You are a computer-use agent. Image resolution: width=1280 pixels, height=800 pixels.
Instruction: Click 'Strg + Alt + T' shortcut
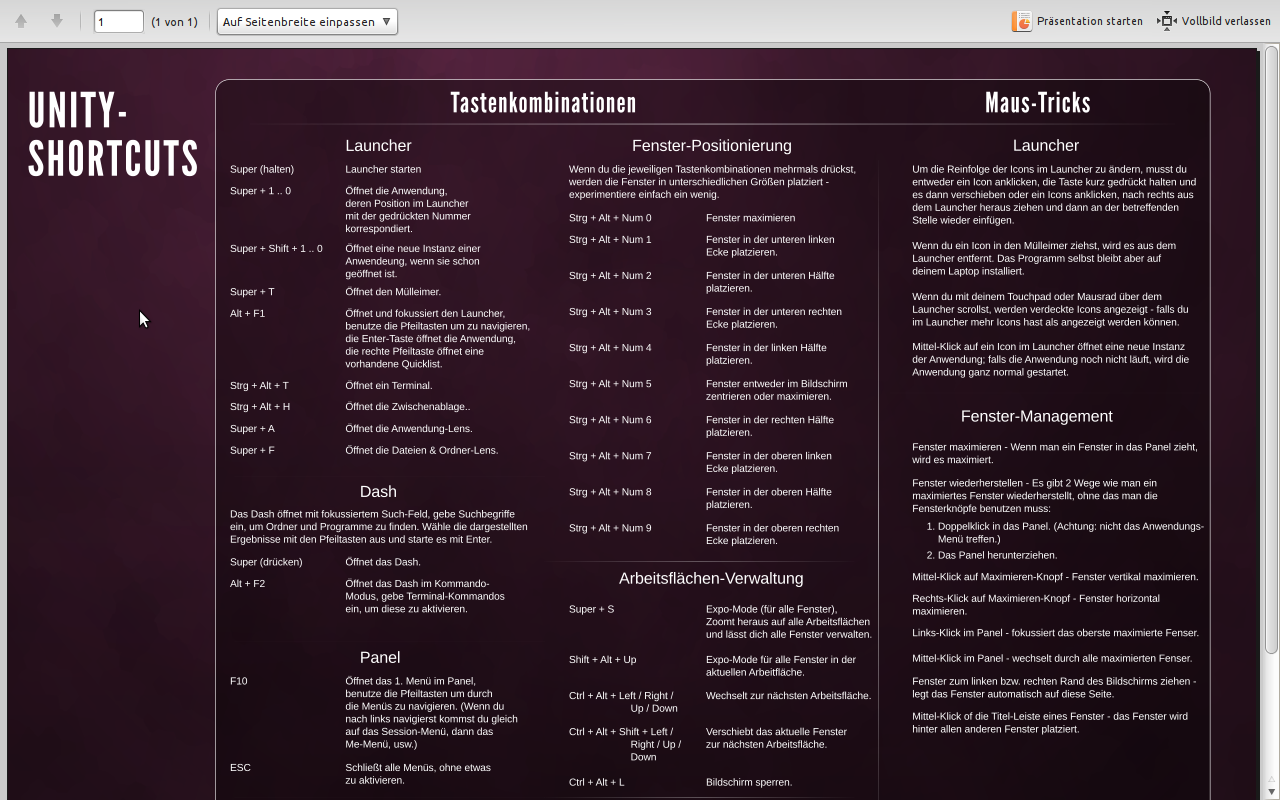(259, 385)
